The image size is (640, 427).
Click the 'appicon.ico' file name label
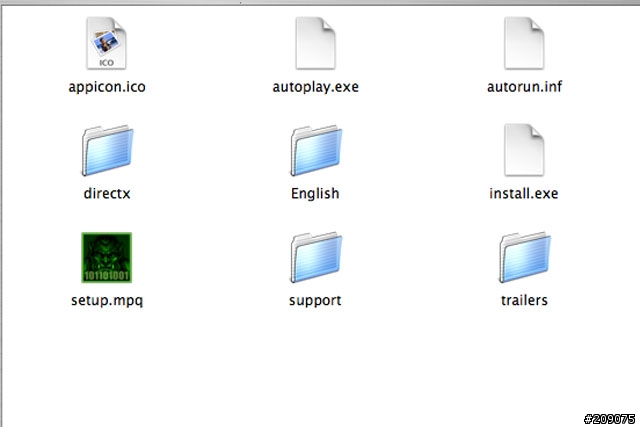click(107, 87)
